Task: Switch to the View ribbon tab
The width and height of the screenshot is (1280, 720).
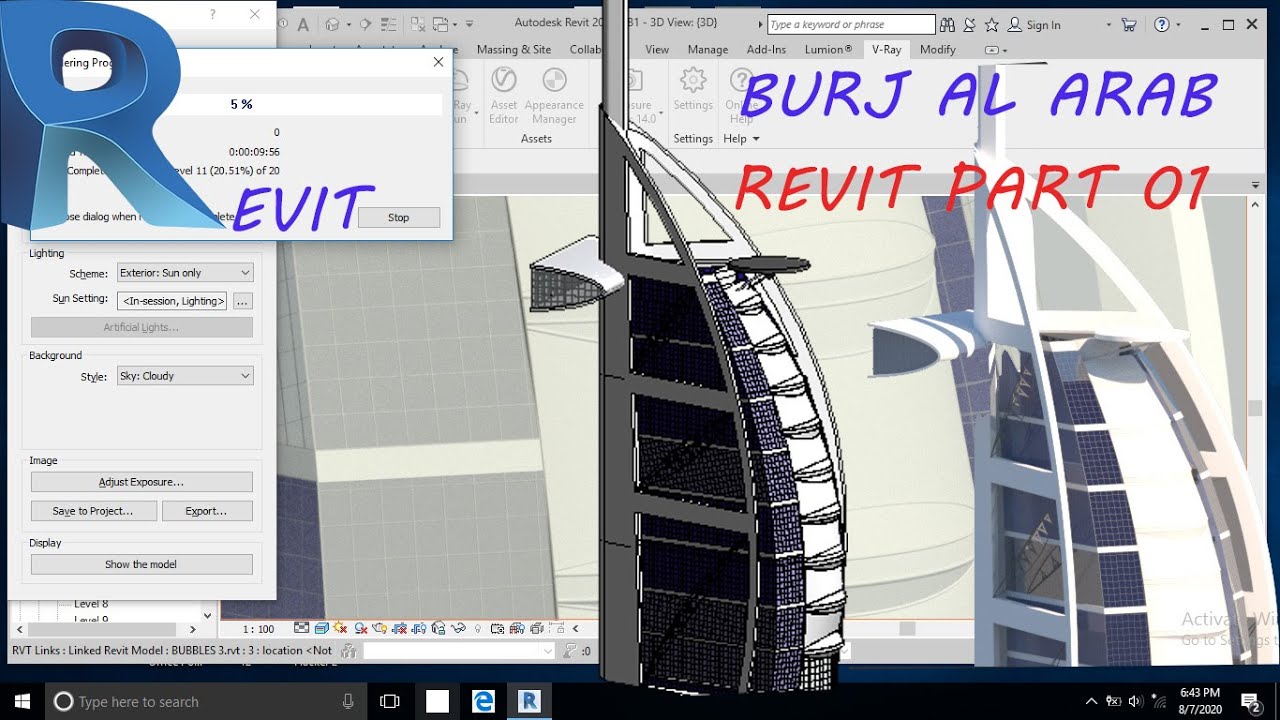Action: tap(657, 49)
